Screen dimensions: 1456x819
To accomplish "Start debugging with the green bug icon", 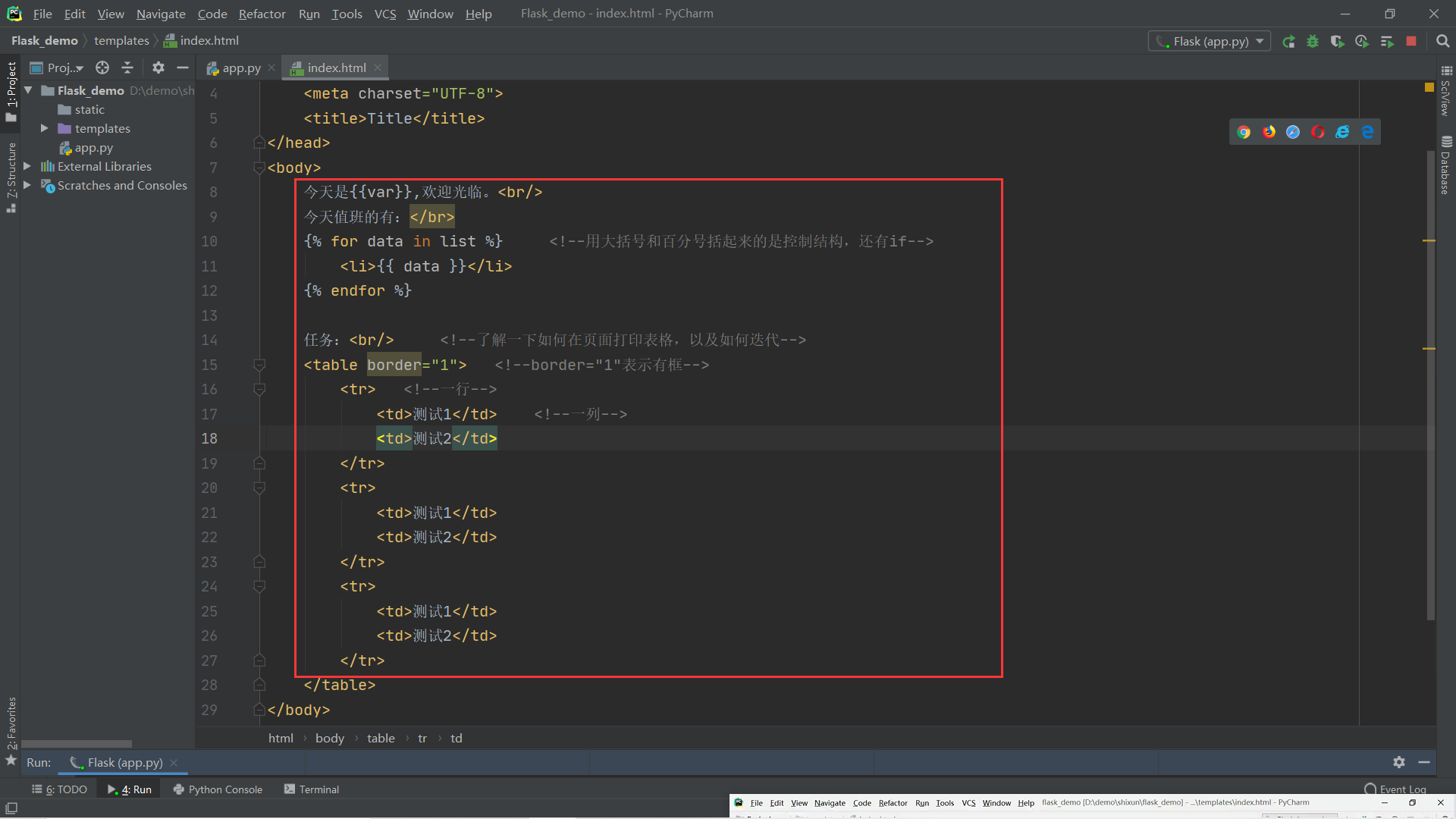I will [x=1313, y=42].
